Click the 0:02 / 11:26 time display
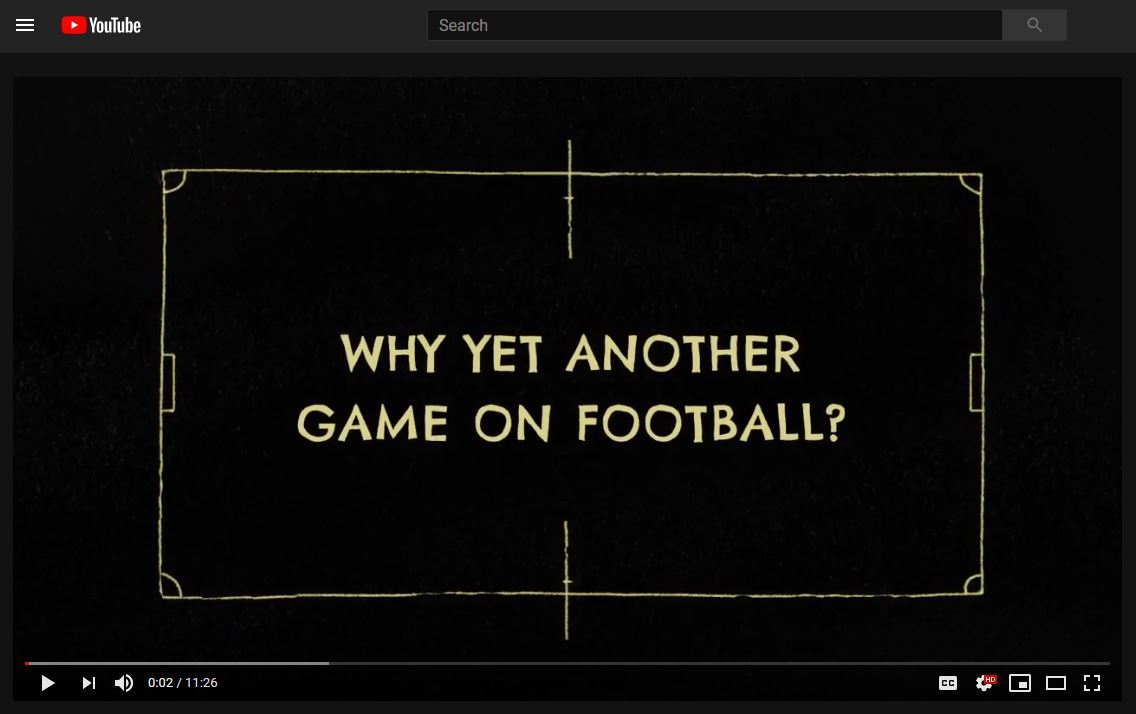 [183, 683]
